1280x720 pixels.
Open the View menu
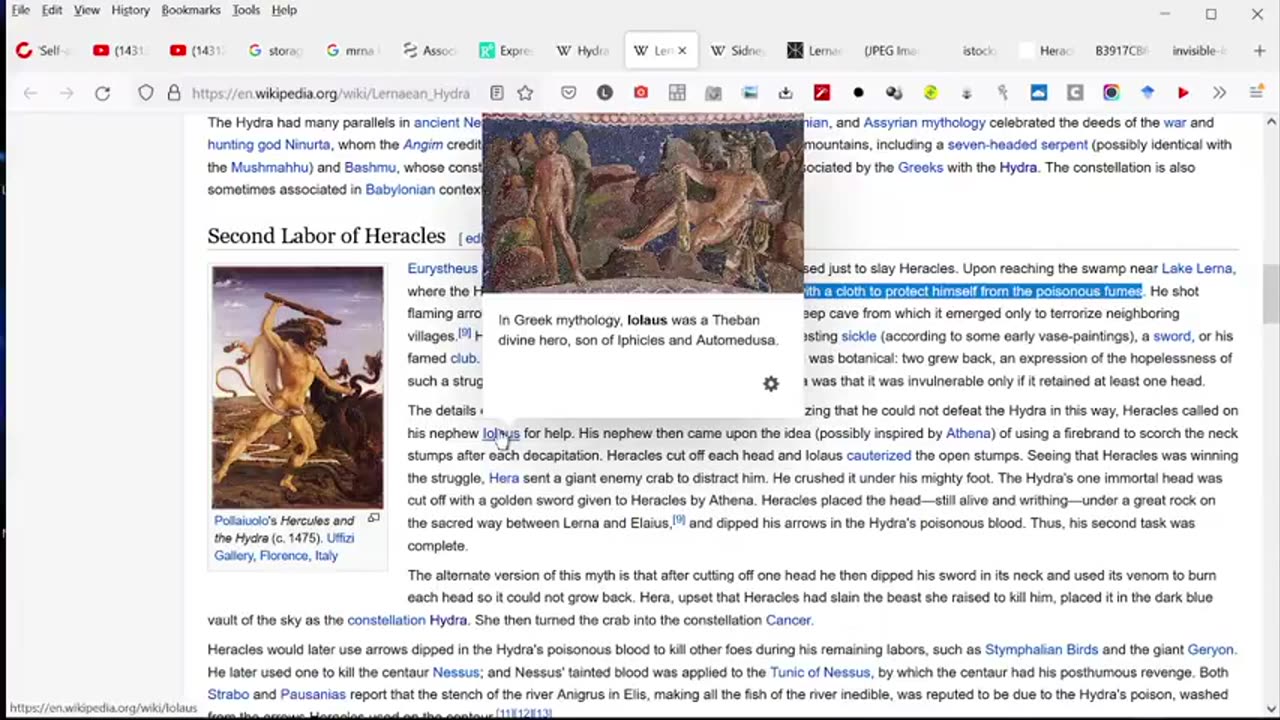(x=87, y=10)
